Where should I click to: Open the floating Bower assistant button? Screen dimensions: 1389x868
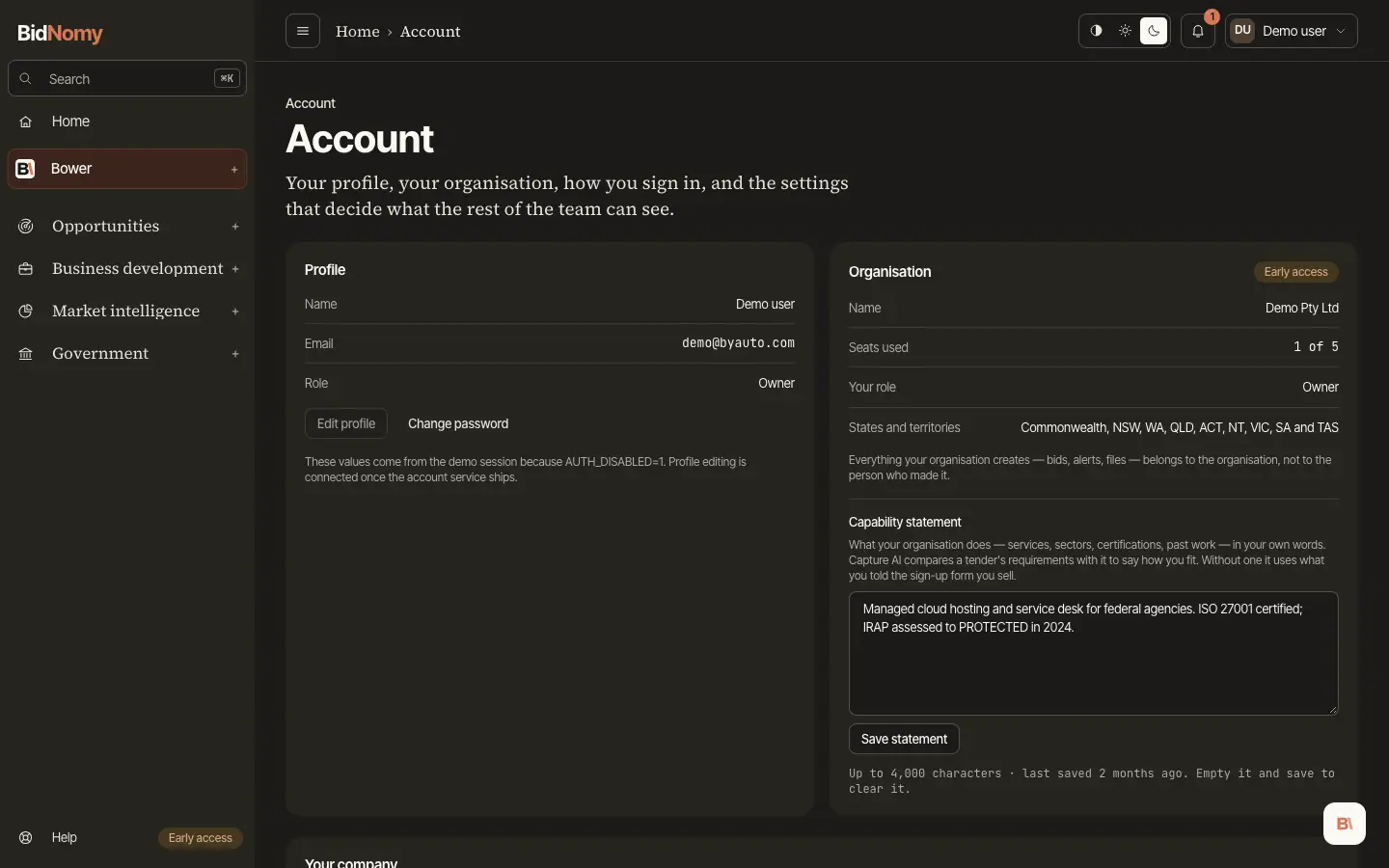point(1345,824)
